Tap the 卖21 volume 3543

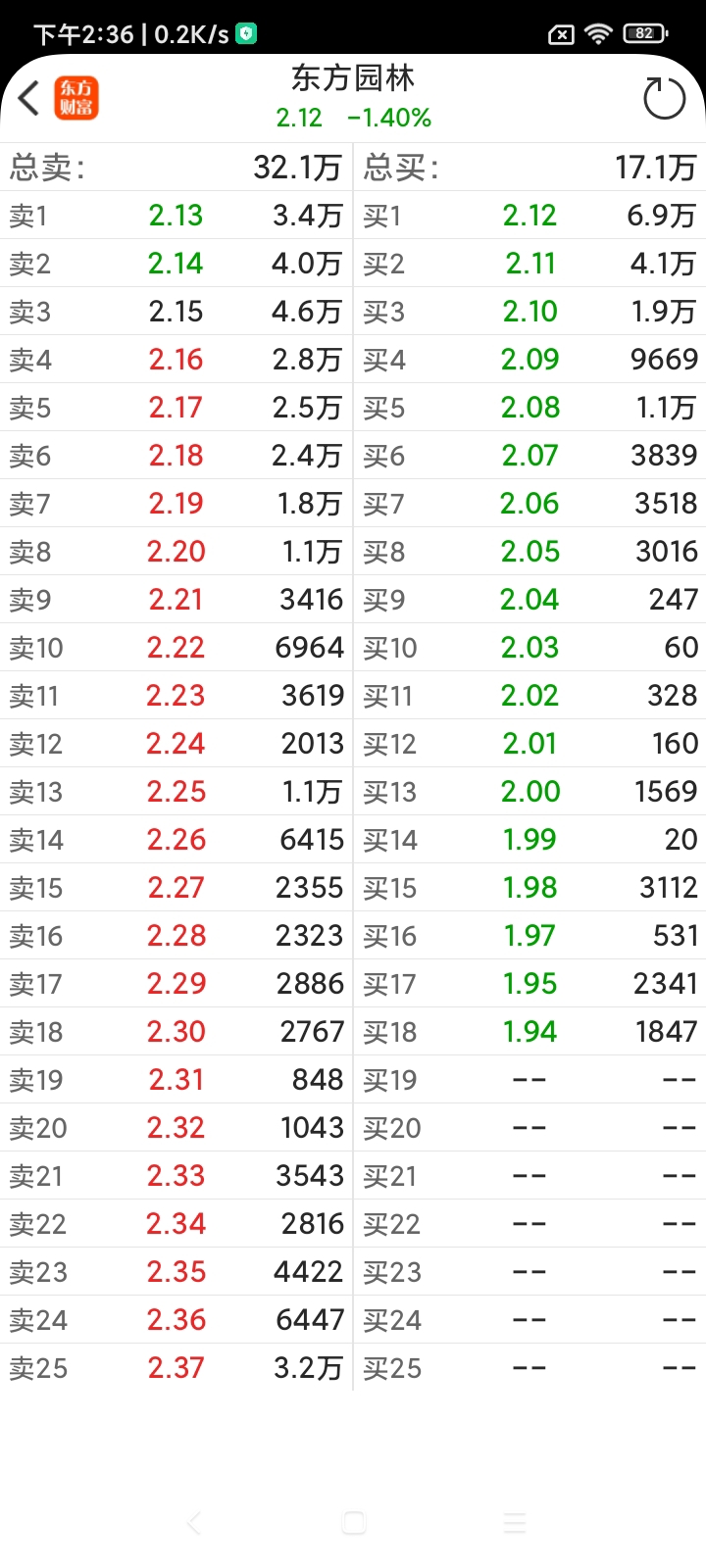[310, 1176]
